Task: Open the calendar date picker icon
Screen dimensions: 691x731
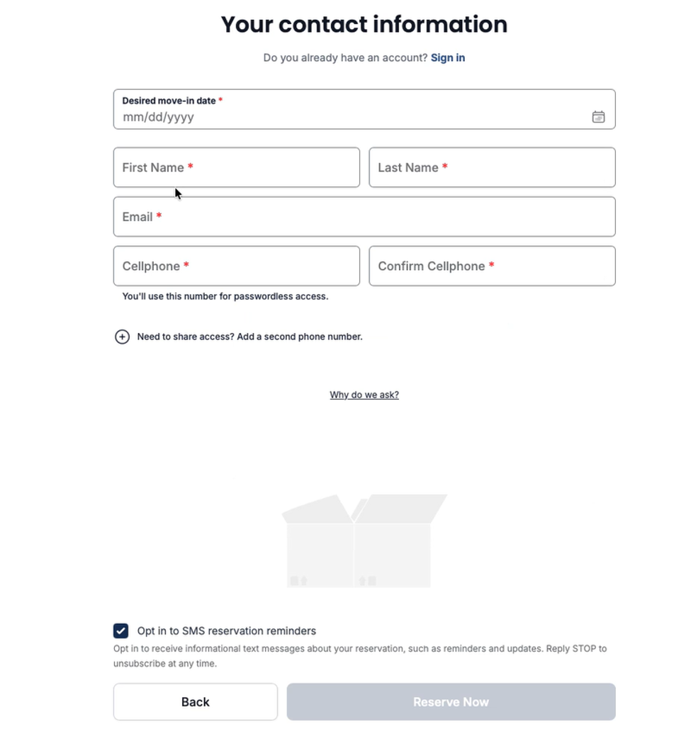Action: (x=598, y=117)
